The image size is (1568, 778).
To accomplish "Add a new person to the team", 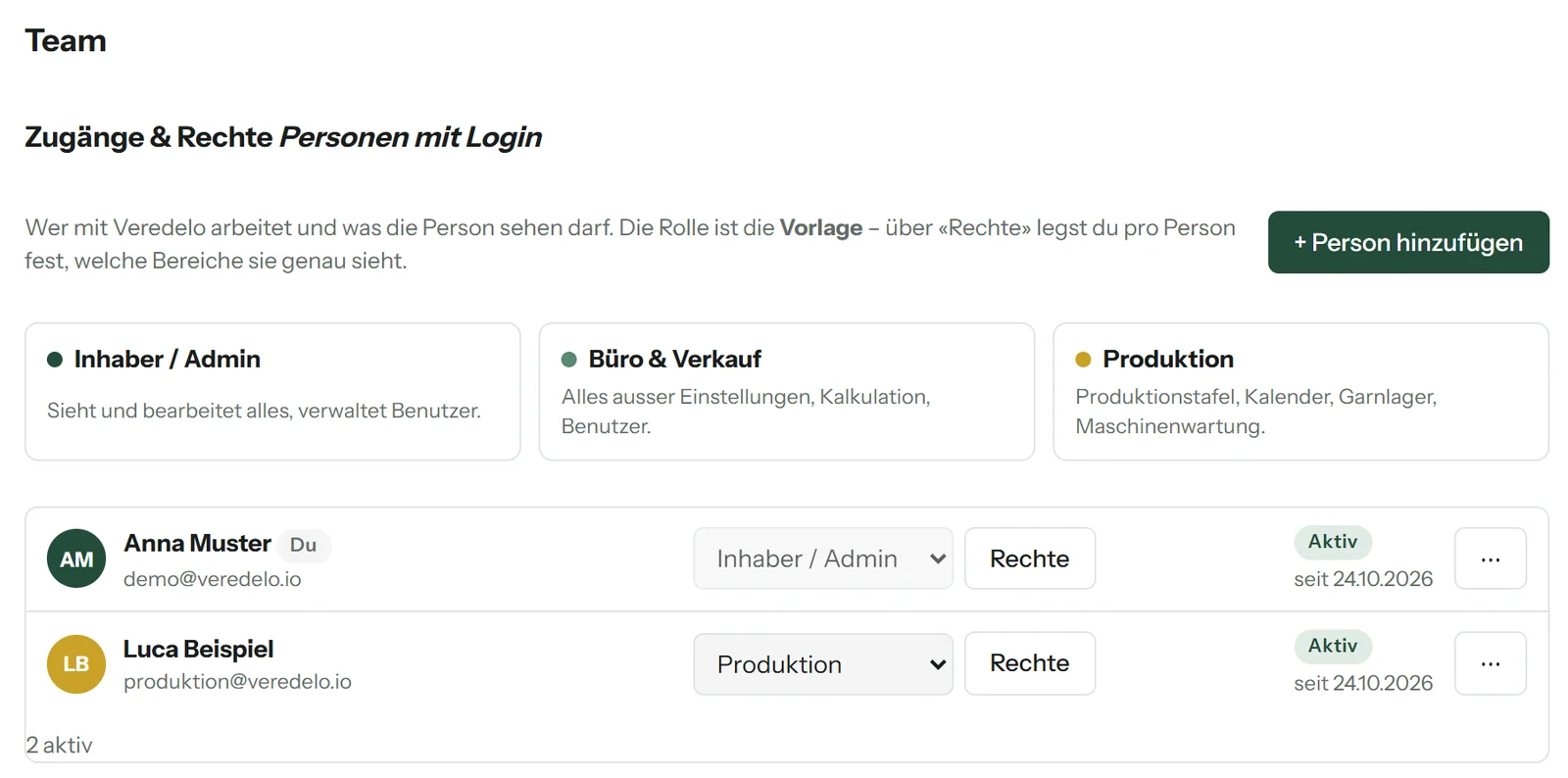I will point(1408,242).
